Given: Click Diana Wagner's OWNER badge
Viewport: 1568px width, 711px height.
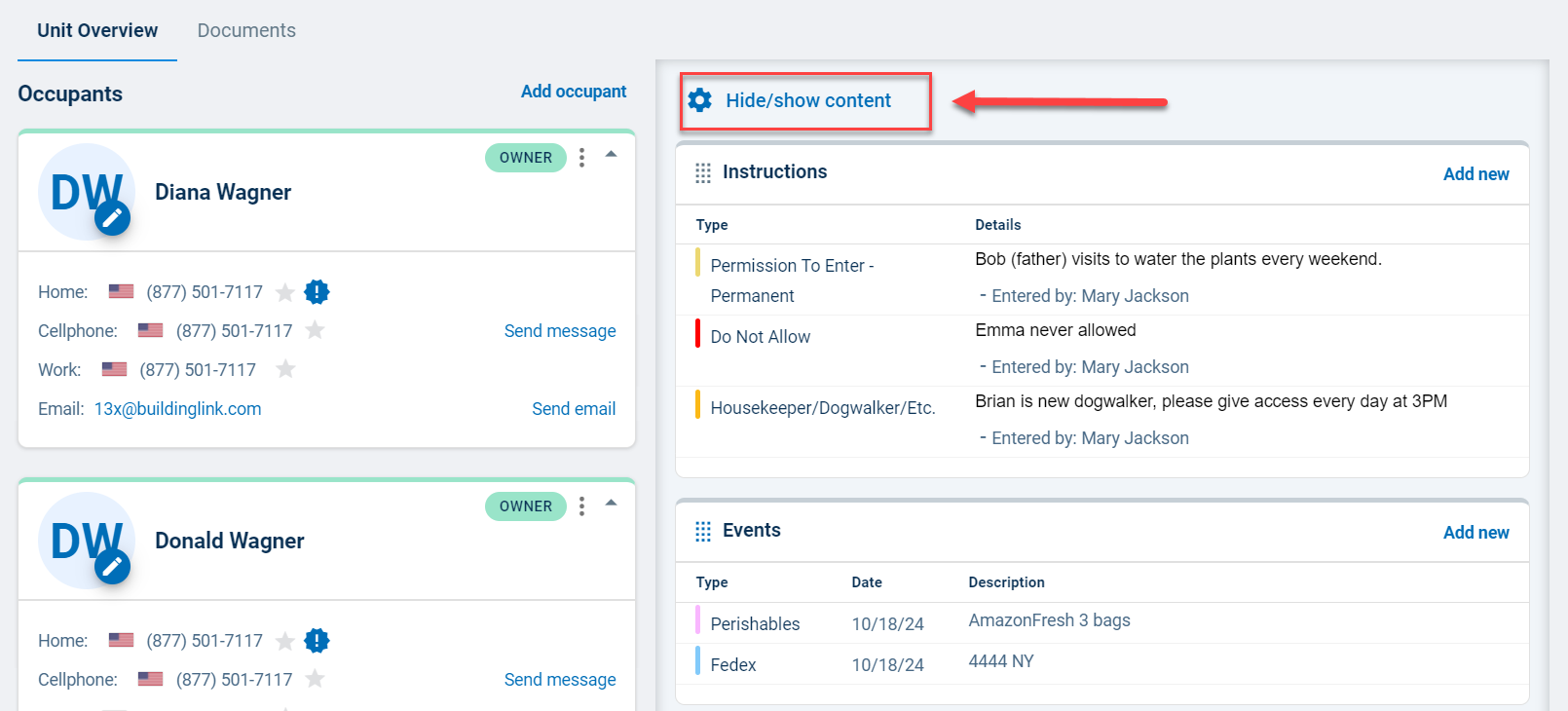Looking at the screenshot, I should [x=526, y=158].
